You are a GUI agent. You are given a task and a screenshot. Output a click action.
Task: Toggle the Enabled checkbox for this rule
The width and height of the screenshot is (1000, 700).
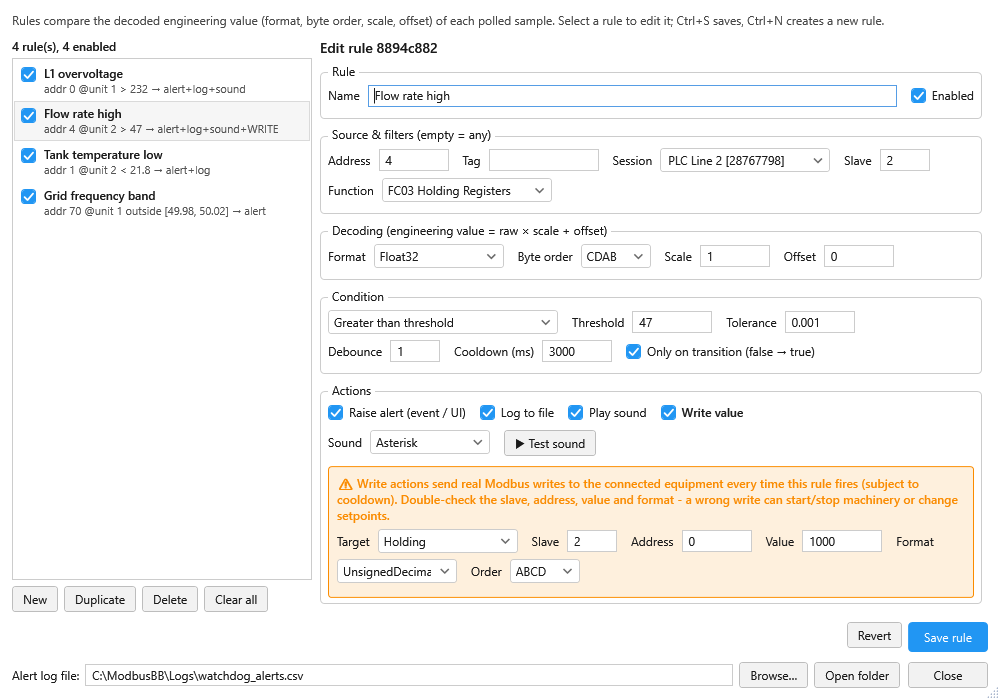(x=918, y=96)
